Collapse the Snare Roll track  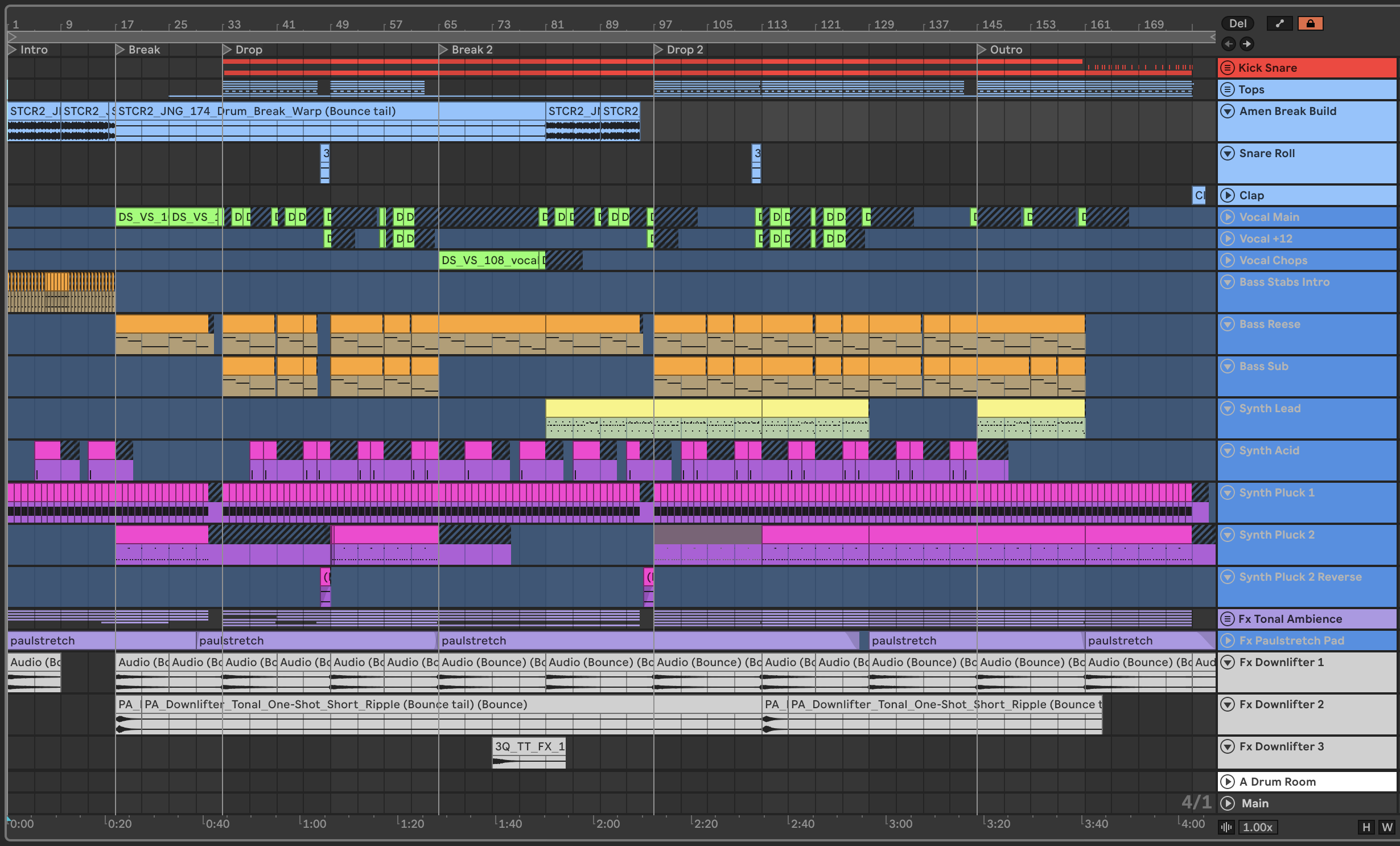[1228, 153]
